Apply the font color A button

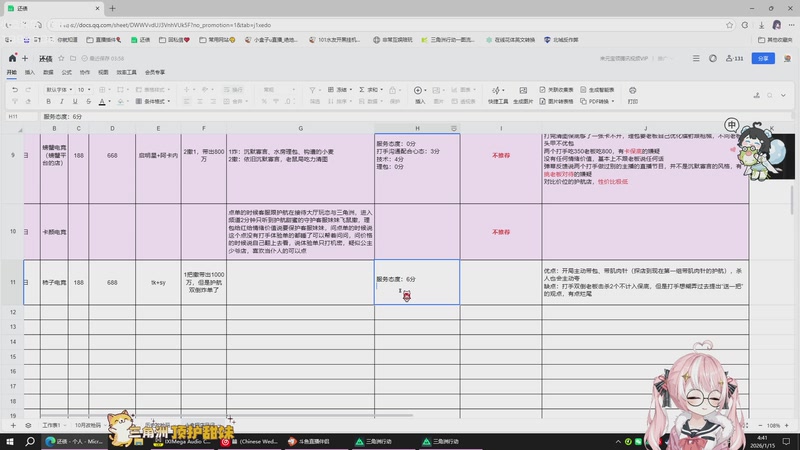click(x=102, y=102)
